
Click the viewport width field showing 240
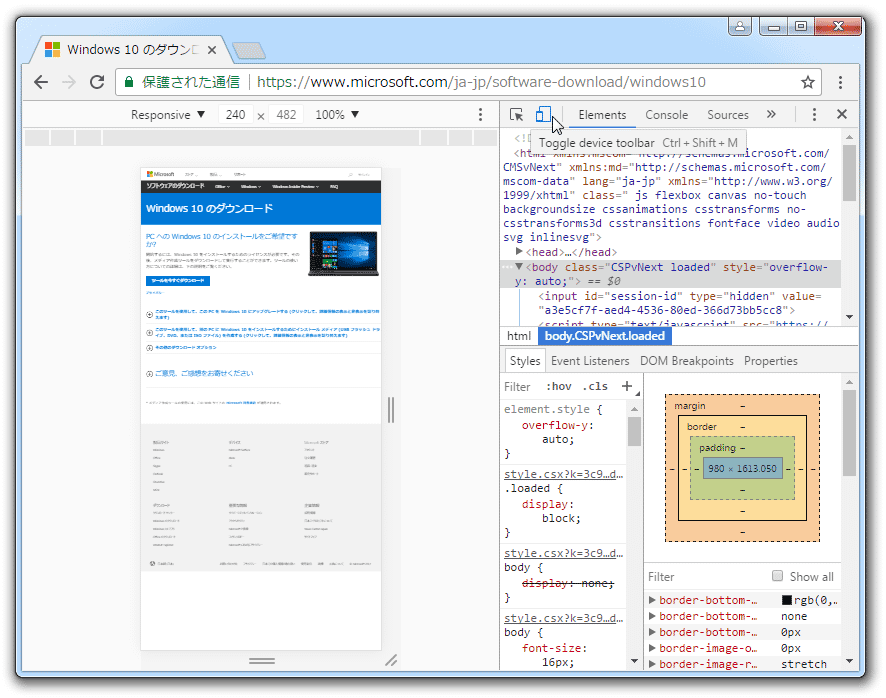pyautogui.click(x=236, y=115)
